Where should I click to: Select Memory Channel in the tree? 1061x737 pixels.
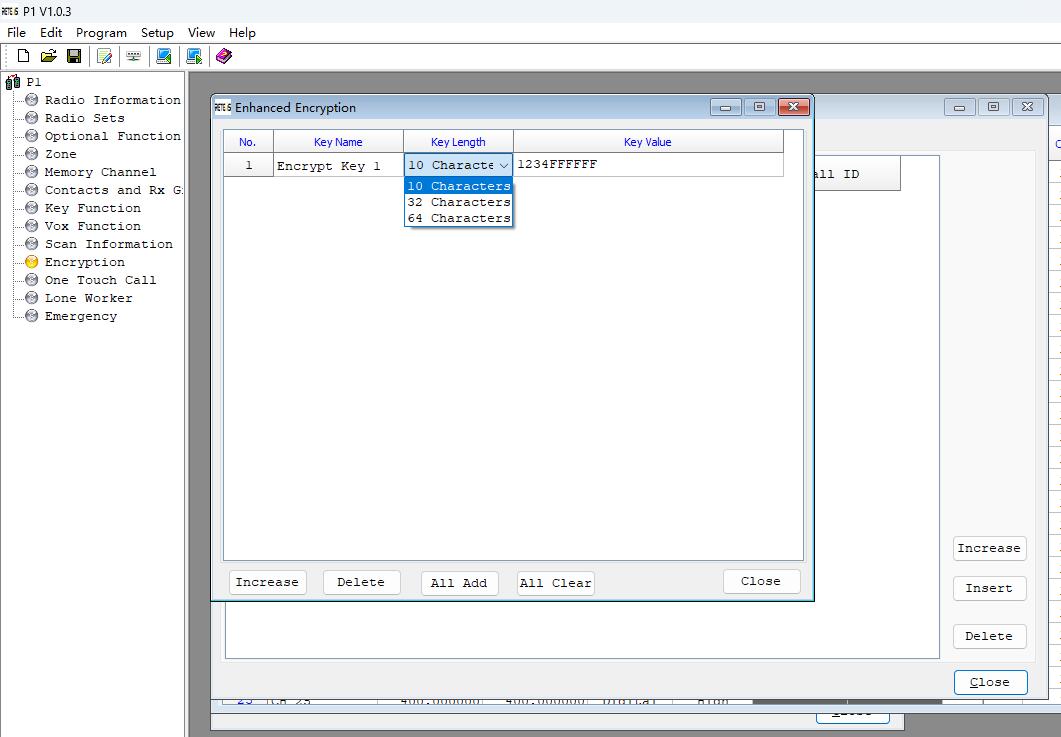point(100,172)
